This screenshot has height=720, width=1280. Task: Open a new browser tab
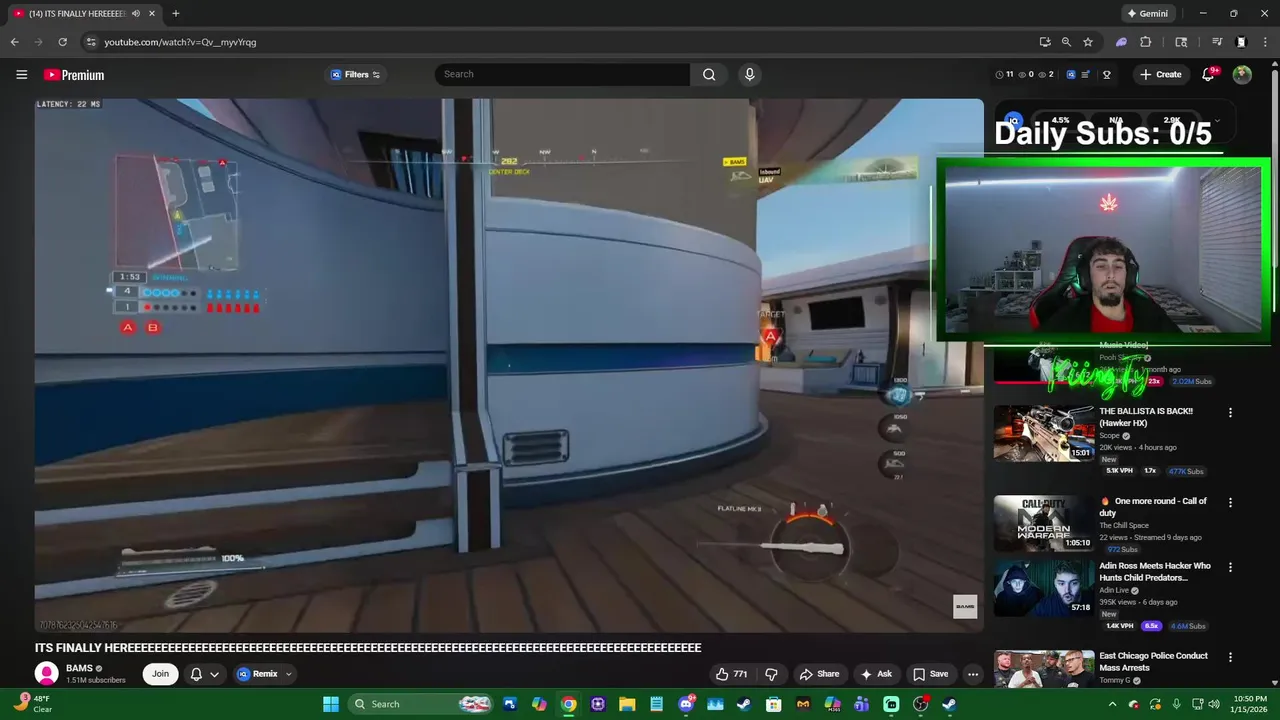tap(176, 14)
